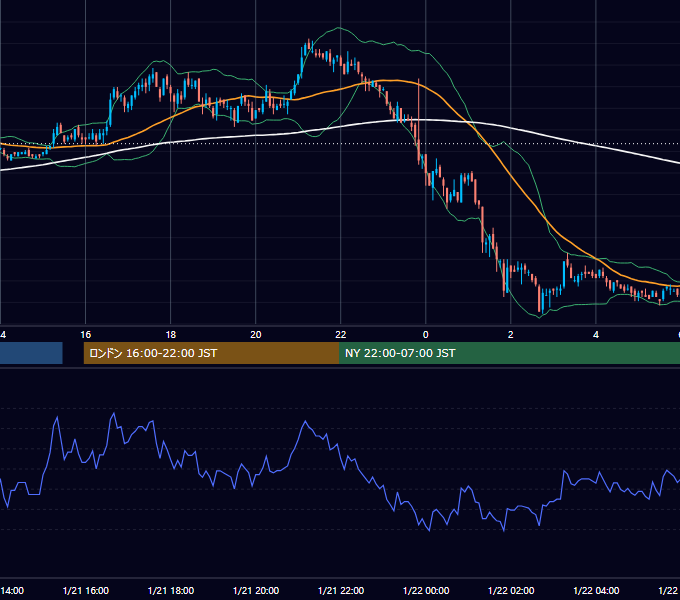Click the "4" hour label below the 04:00 gridline

point(596,335)
